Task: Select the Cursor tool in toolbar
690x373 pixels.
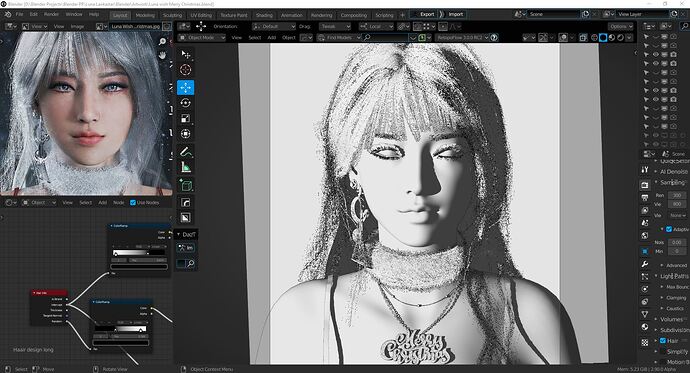Action: pos(185,69)
